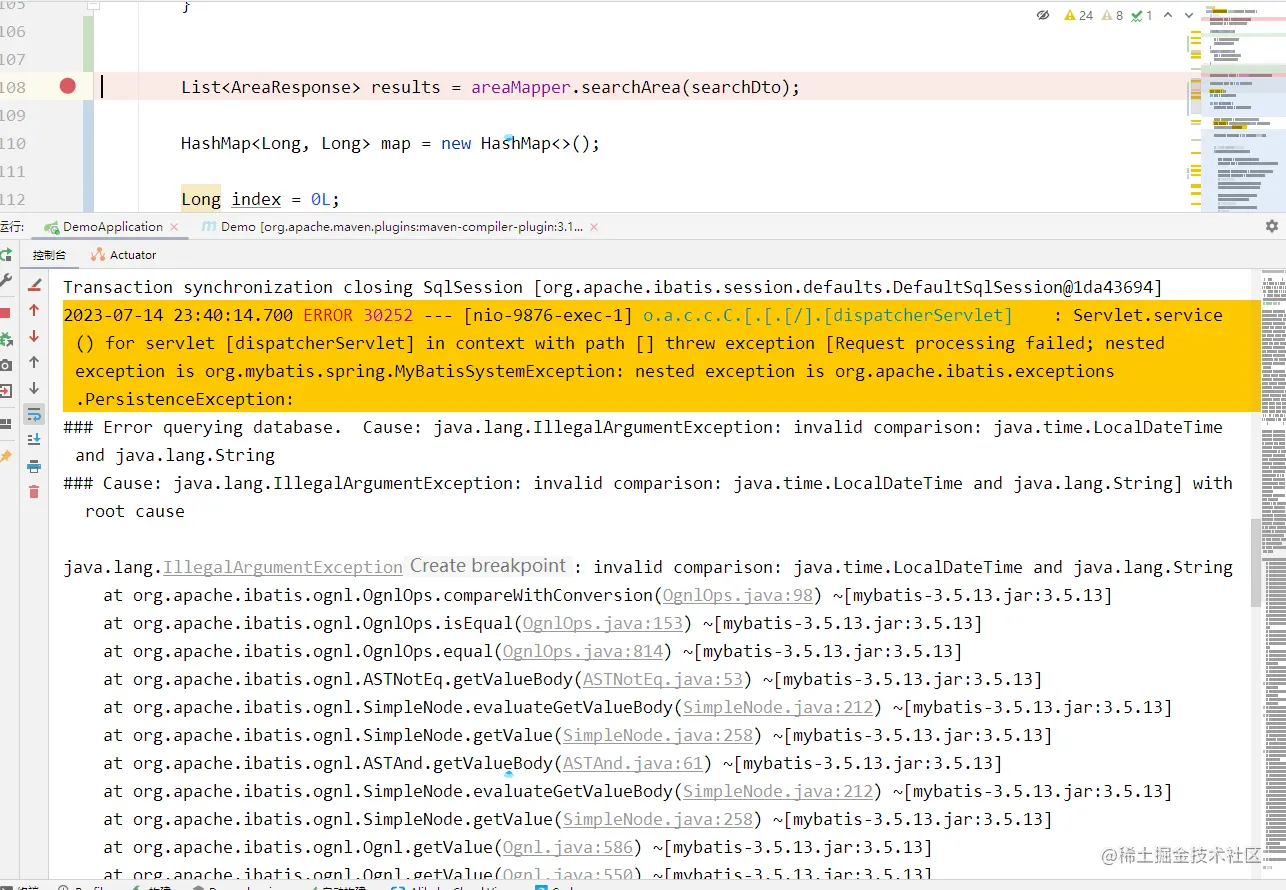Screen dimensions: 1286x890
Task: Open the Actuator tab
Action: (x=124, y=255)
